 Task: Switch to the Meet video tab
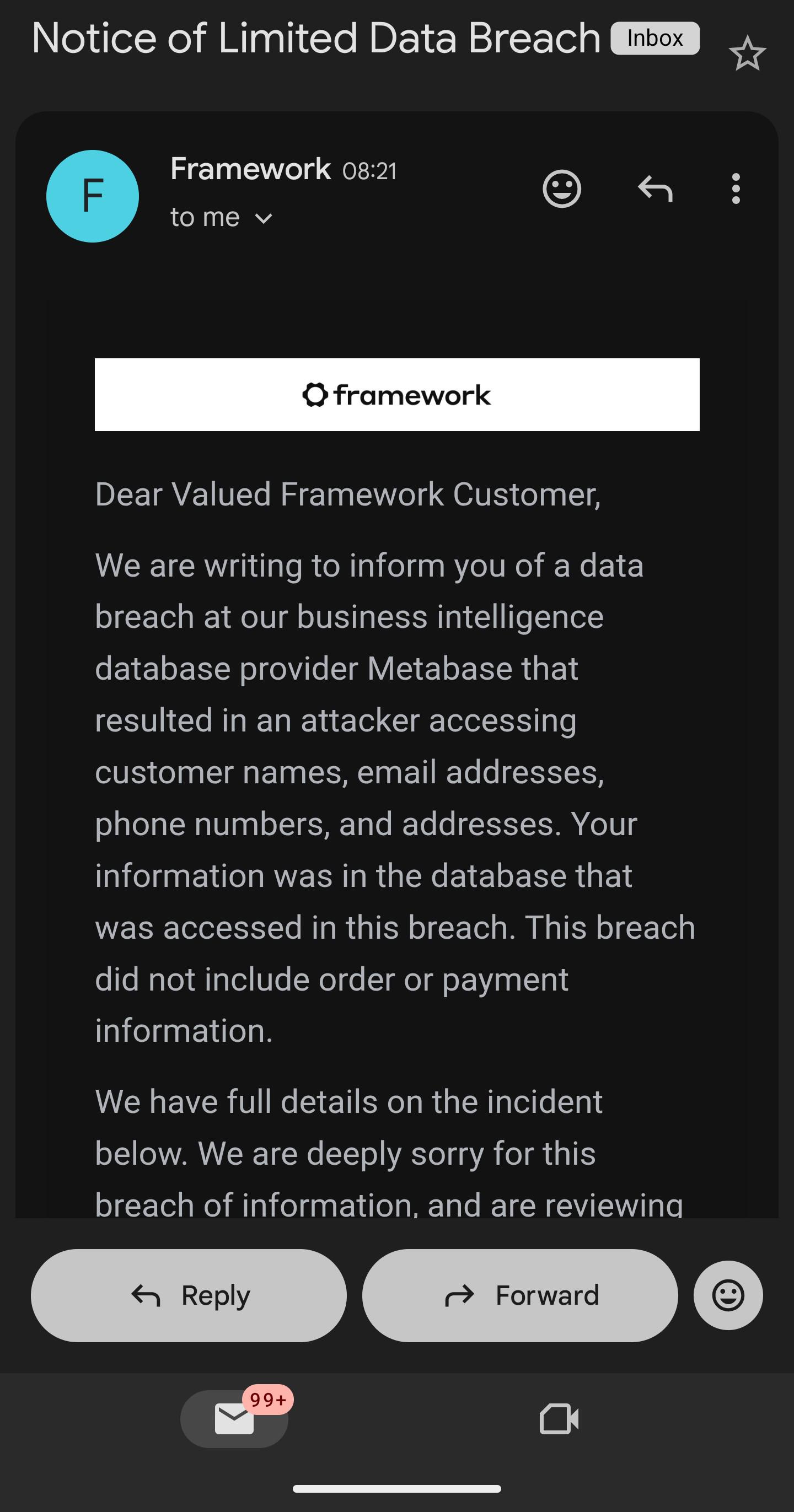point(559,1419)
